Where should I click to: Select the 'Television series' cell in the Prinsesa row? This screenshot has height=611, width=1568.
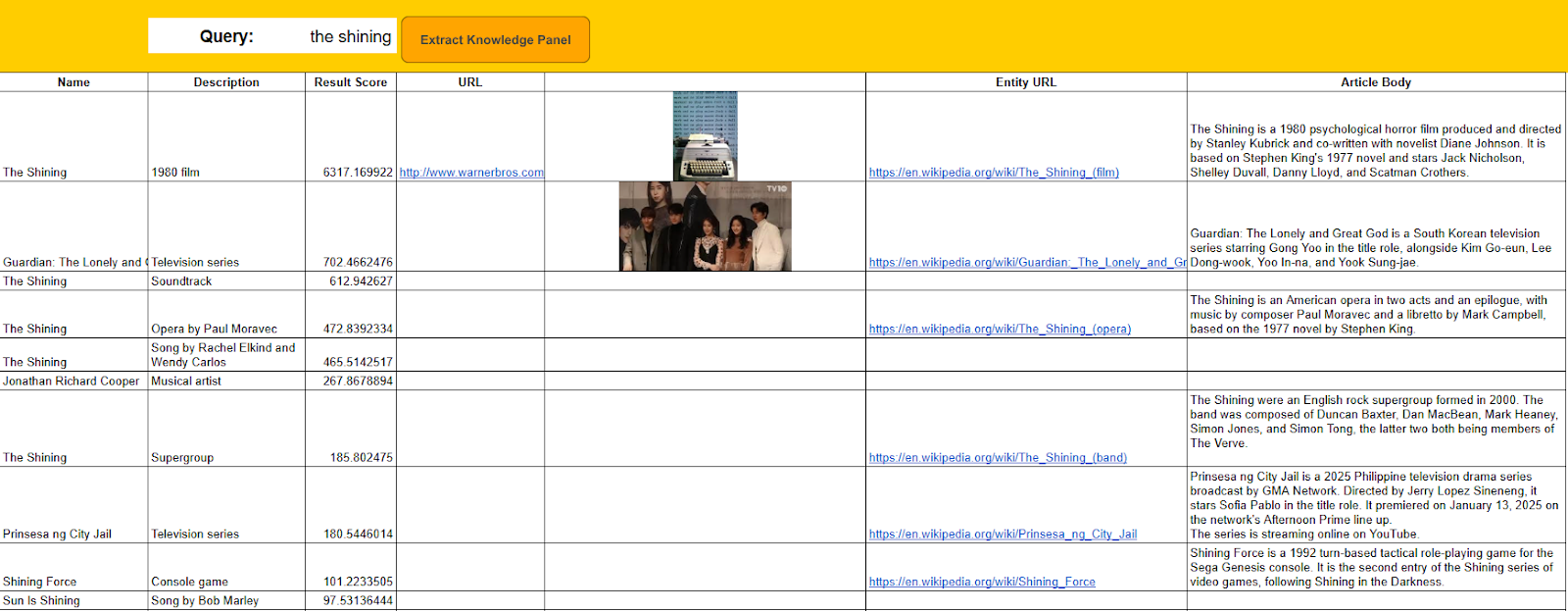[226, 505]
